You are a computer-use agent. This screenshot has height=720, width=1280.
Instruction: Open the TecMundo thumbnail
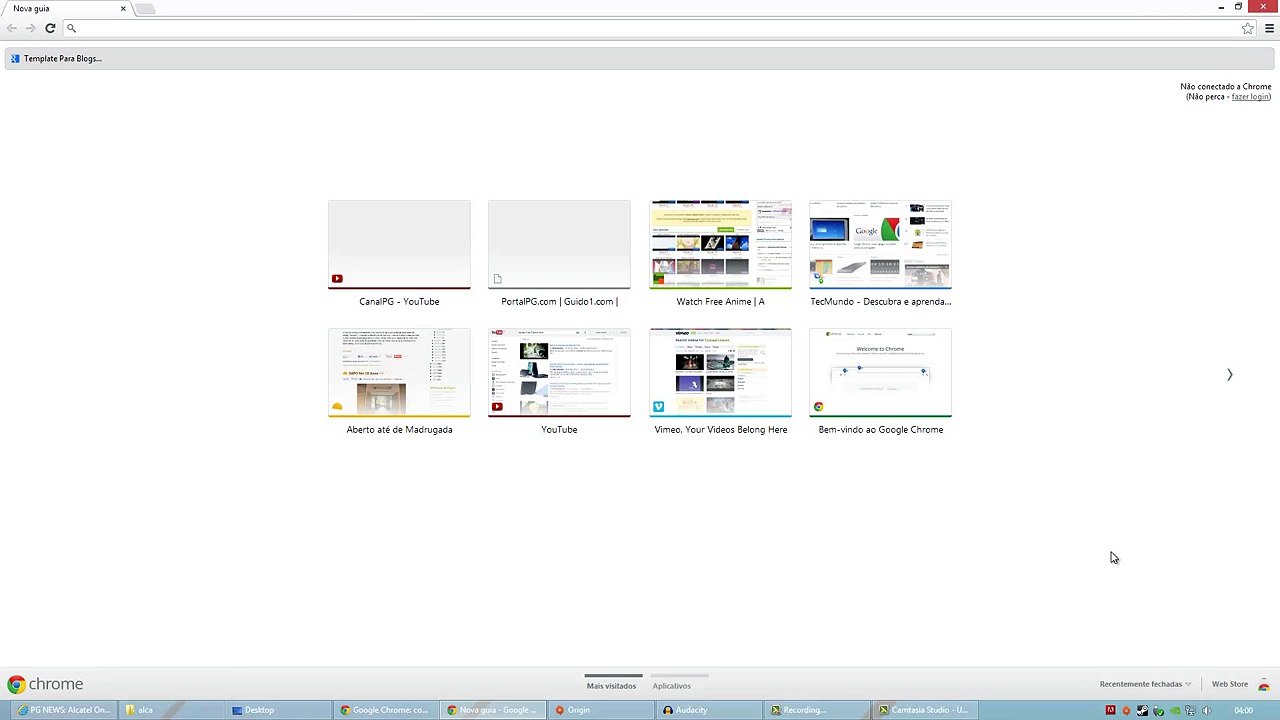[880, 244]
